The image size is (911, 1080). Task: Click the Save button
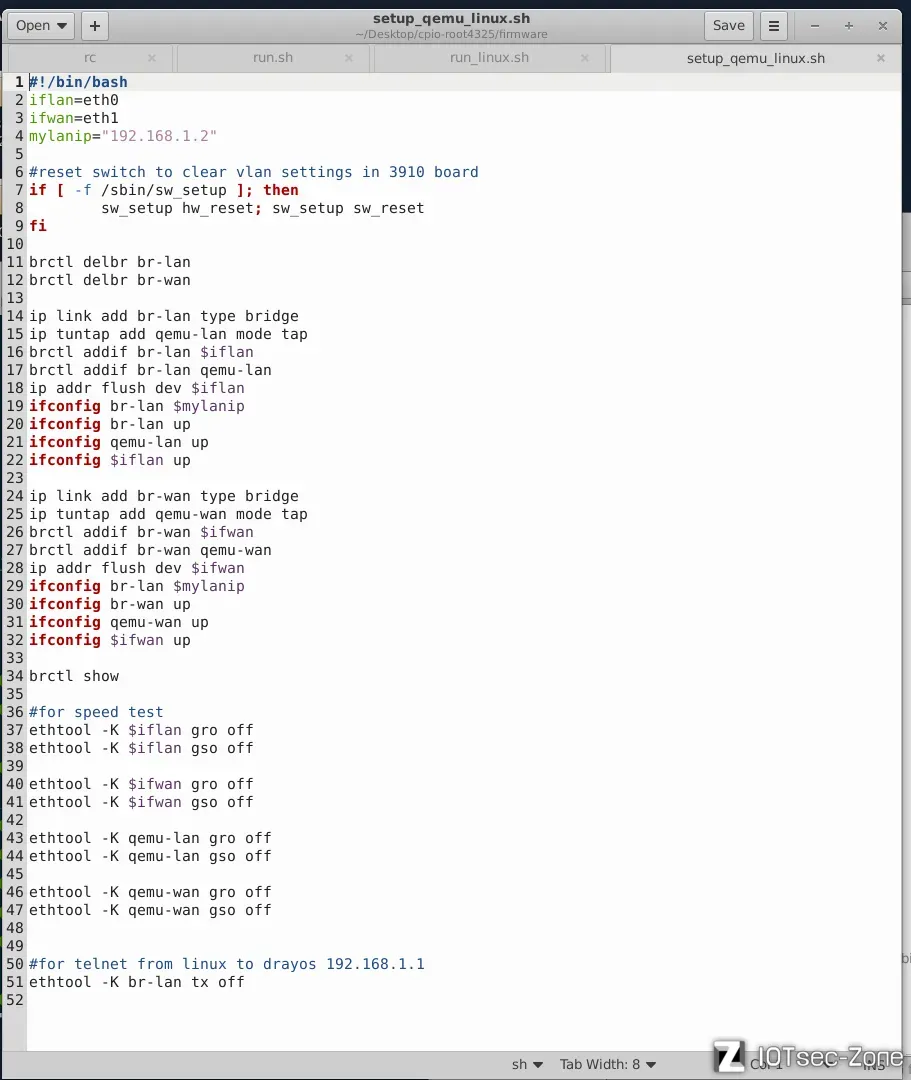(x=729, y=26)
